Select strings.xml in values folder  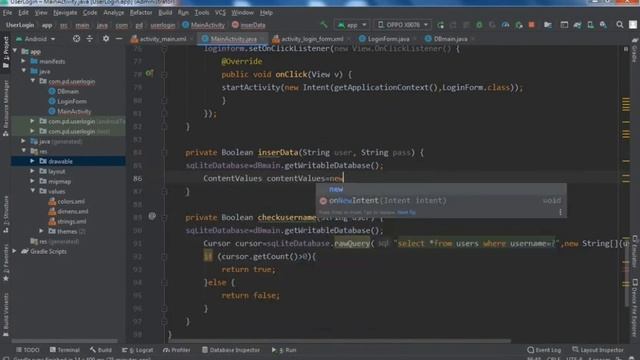click(x=67, y=222)
